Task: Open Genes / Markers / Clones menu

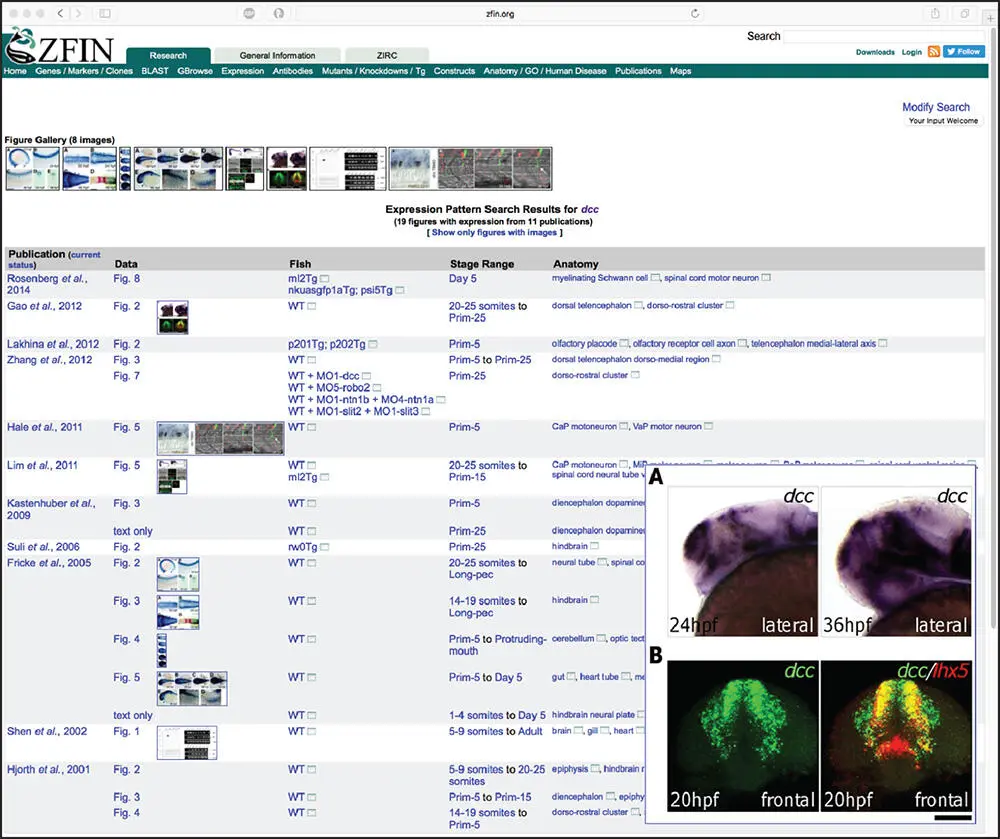Action: pyautogui.click(x=84, y=71)
